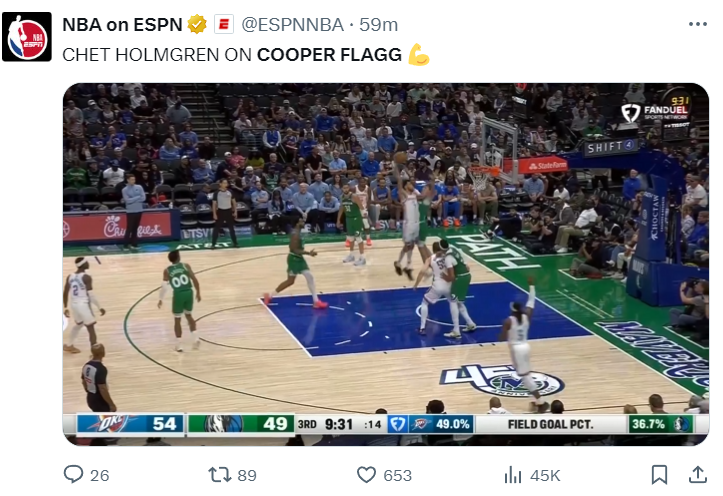
Task: Click the 89 reposts count
Action: click(244, 475)
